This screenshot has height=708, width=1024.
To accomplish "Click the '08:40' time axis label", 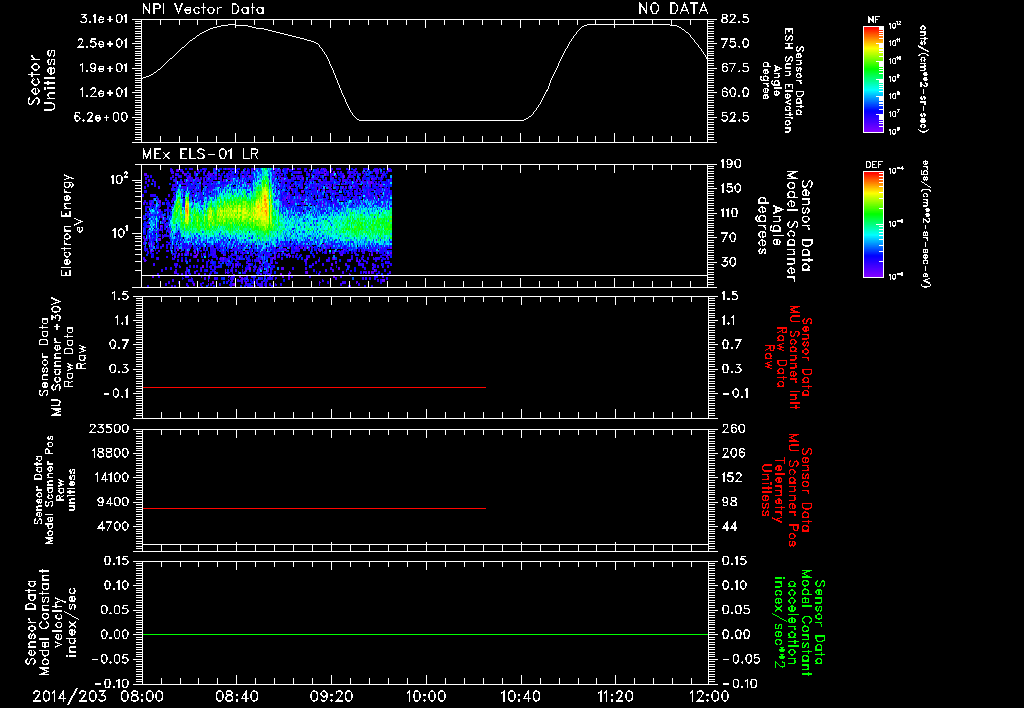I will click(x=236, y=696).
